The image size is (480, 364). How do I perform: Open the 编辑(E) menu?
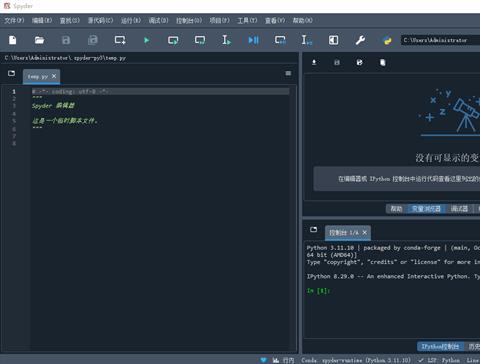pos(42,20)
